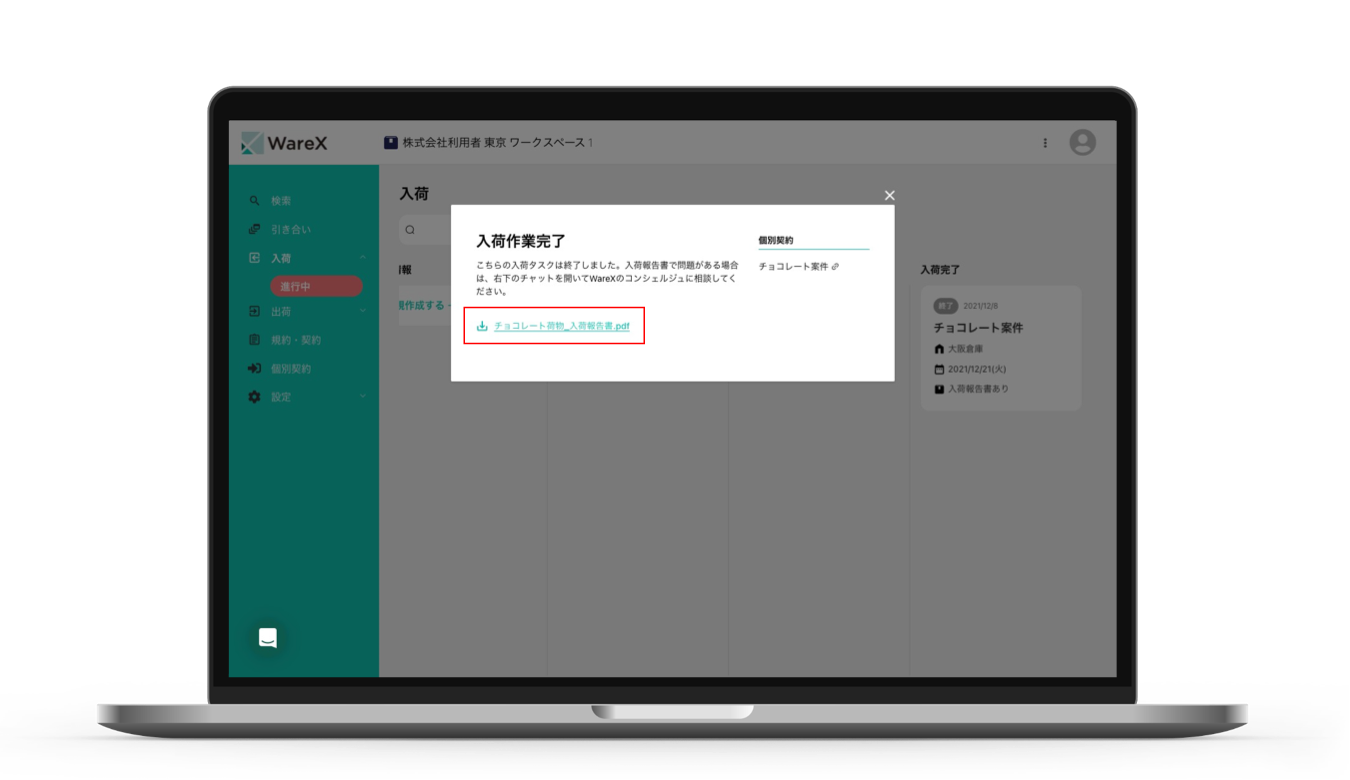Open the チョコレート案件 card under 入荷完了

point(1000,347)
